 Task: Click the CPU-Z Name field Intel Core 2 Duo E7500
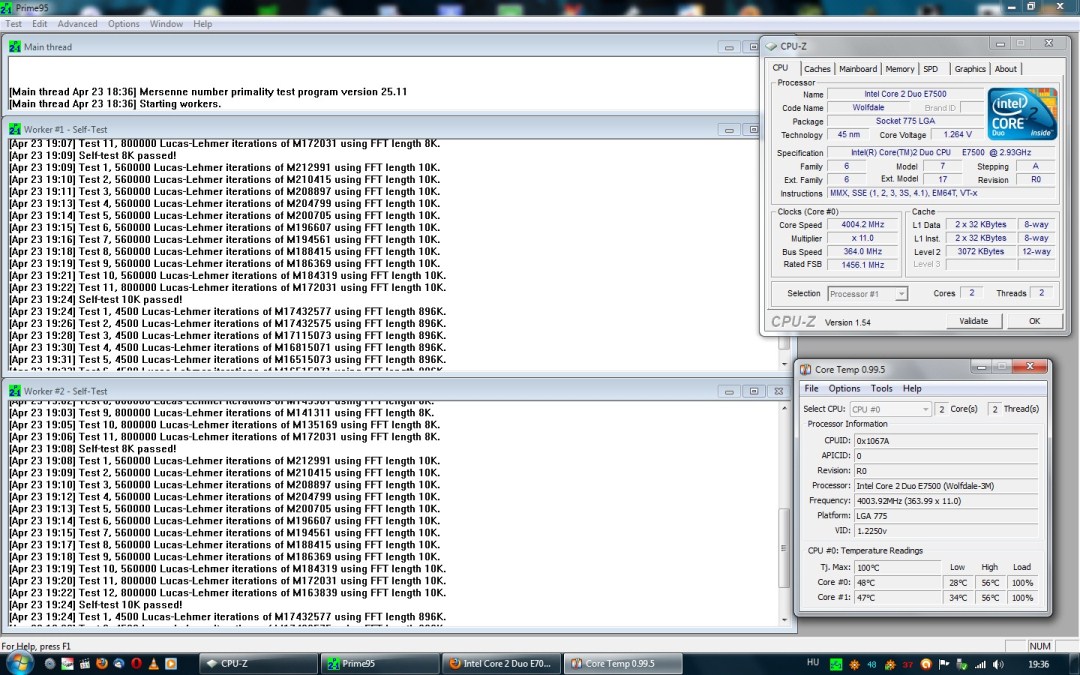pyautogui.click(x=905, y=94)
